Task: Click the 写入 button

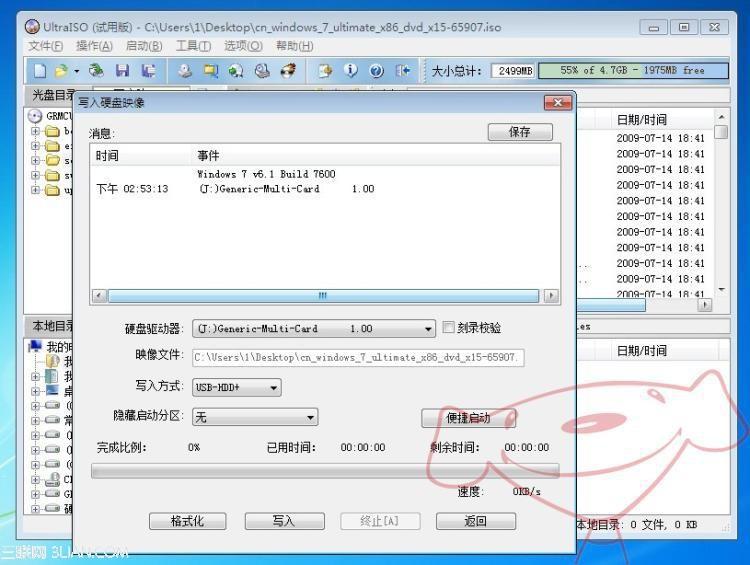Action: pyautogui.click(x=285, y=521)
